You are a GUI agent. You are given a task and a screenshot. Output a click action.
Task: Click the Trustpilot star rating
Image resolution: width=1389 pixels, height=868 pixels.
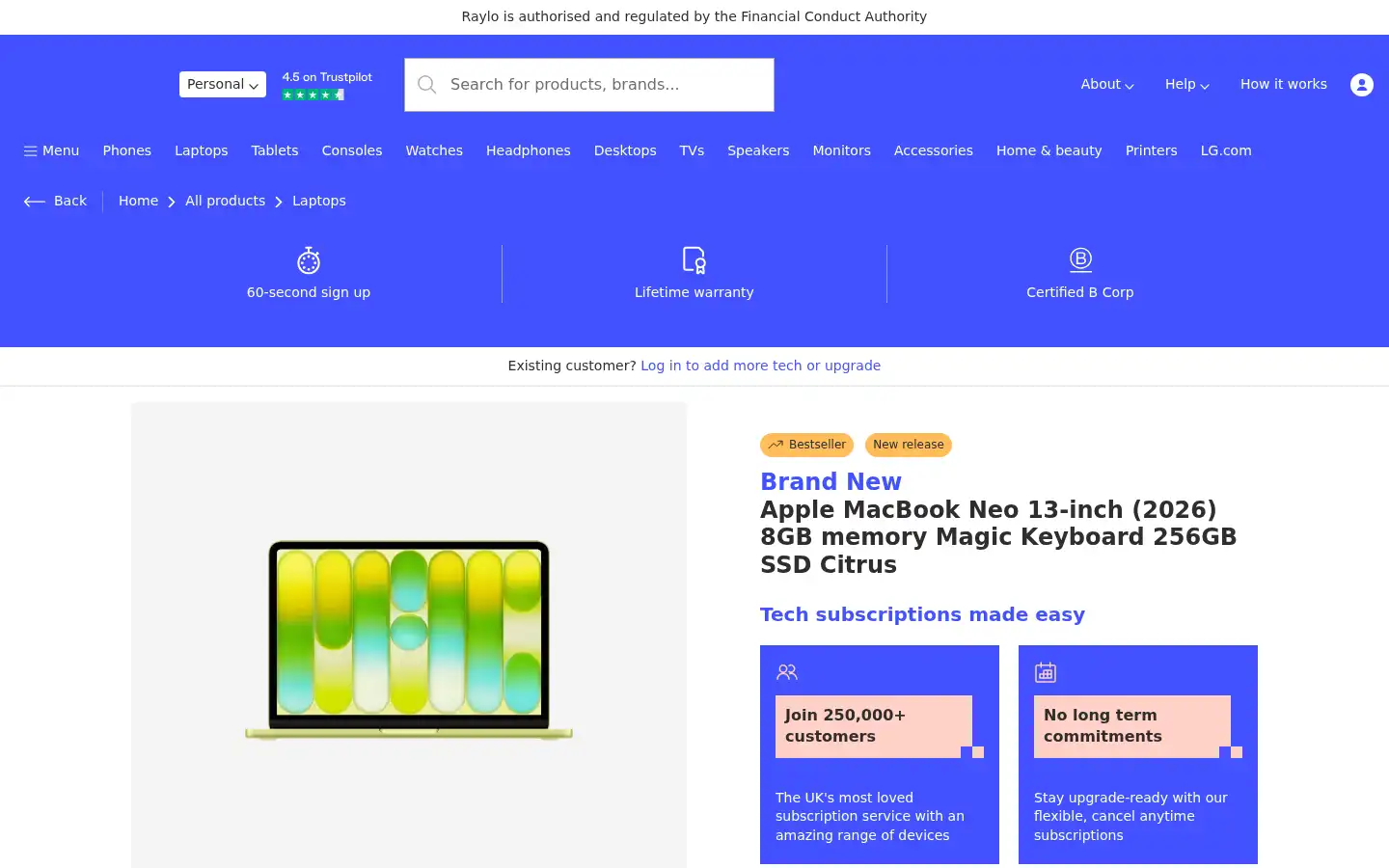[x=313, y=95]
